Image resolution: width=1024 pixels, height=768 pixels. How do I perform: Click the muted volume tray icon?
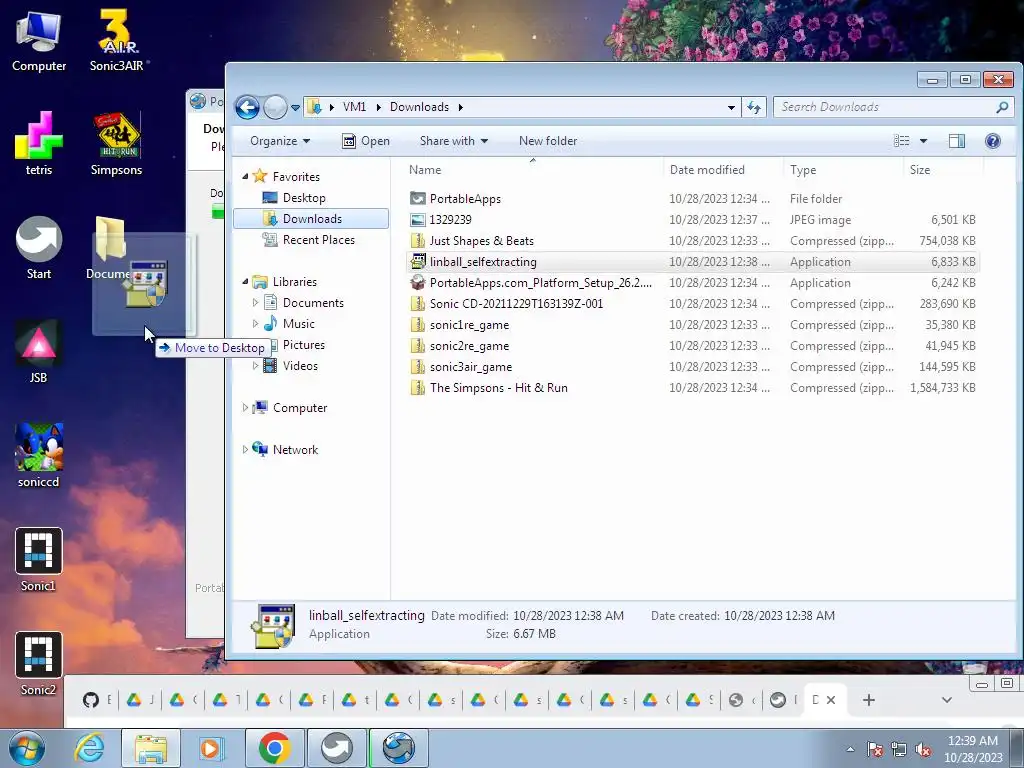pos(923,750)
